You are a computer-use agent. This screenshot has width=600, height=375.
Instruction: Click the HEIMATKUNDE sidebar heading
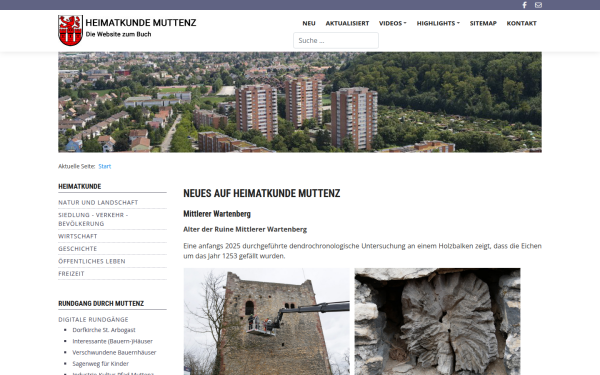pos(80,187)
